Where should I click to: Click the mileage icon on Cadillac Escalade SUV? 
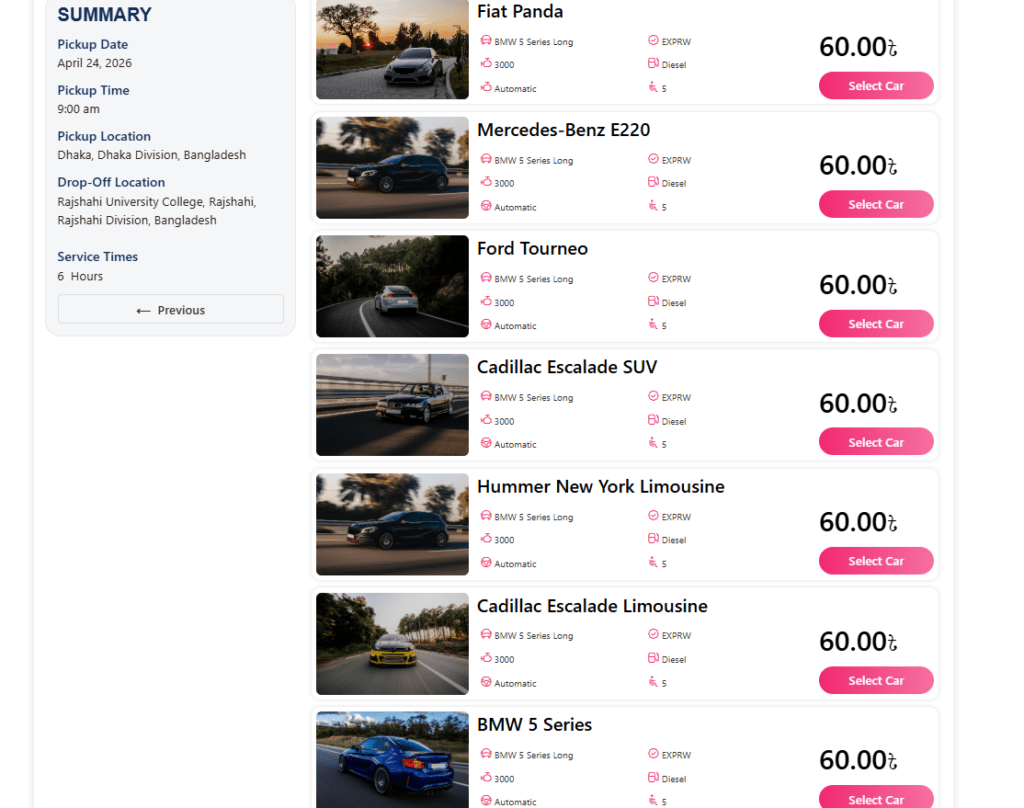click(x=486, y=420)
